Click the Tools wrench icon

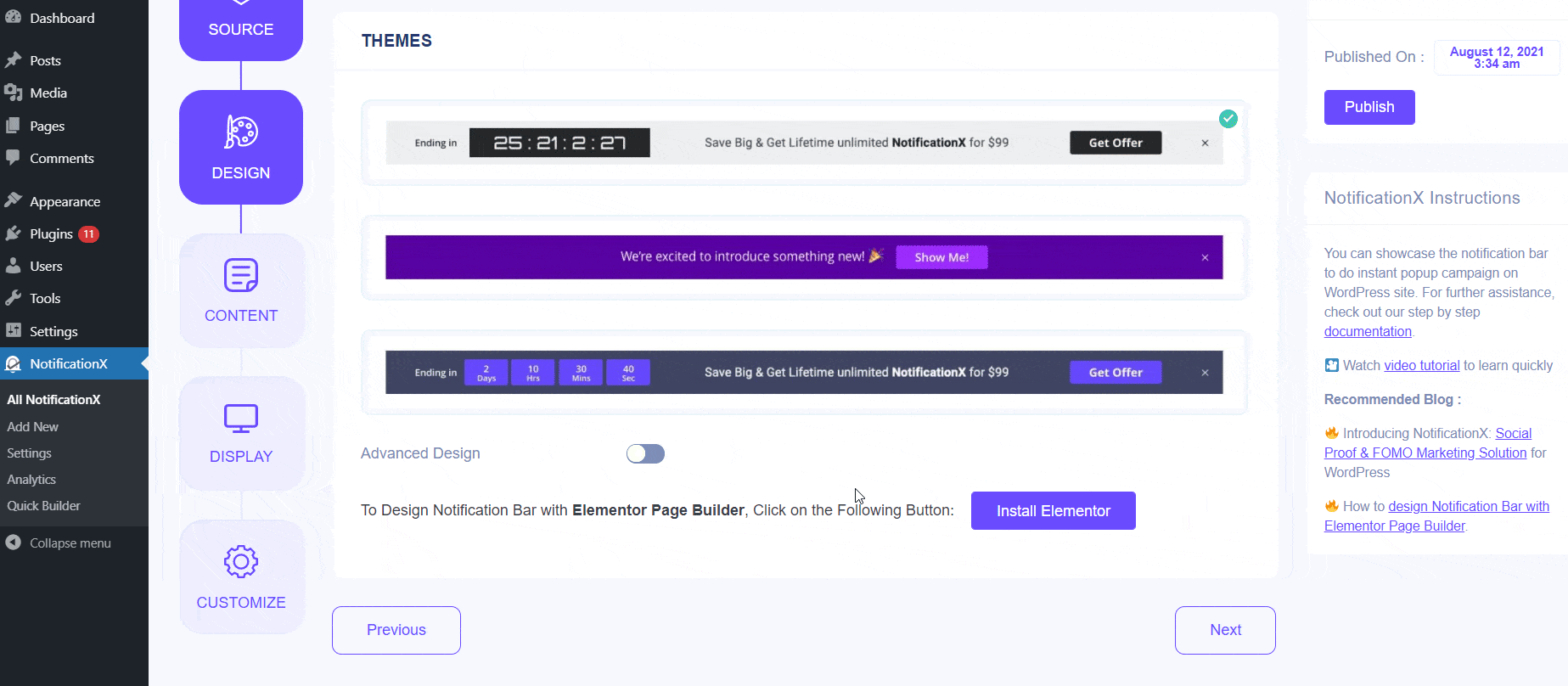coord(13,298)
